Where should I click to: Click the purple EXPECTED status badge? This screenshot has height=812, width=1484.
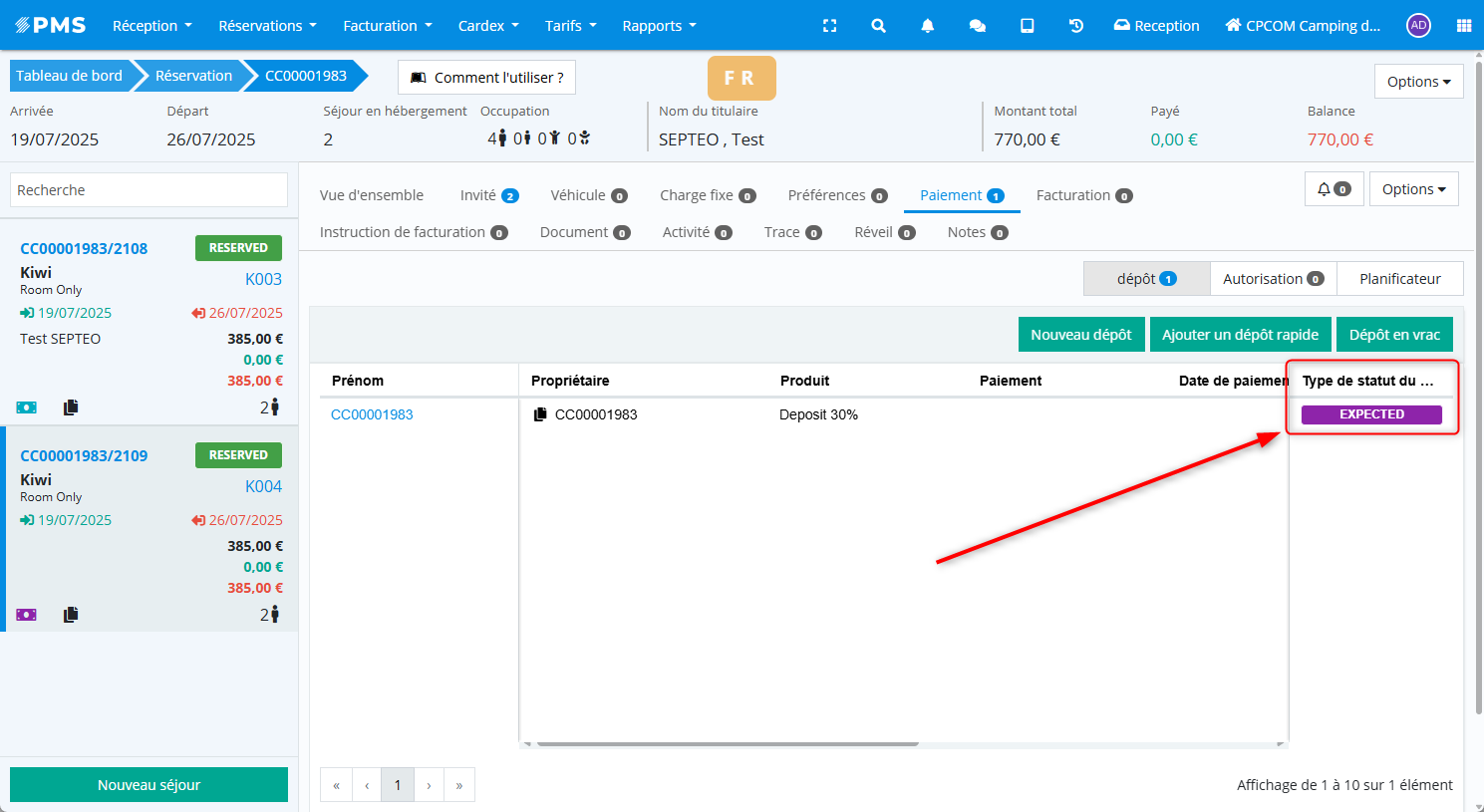point(1370,414)
